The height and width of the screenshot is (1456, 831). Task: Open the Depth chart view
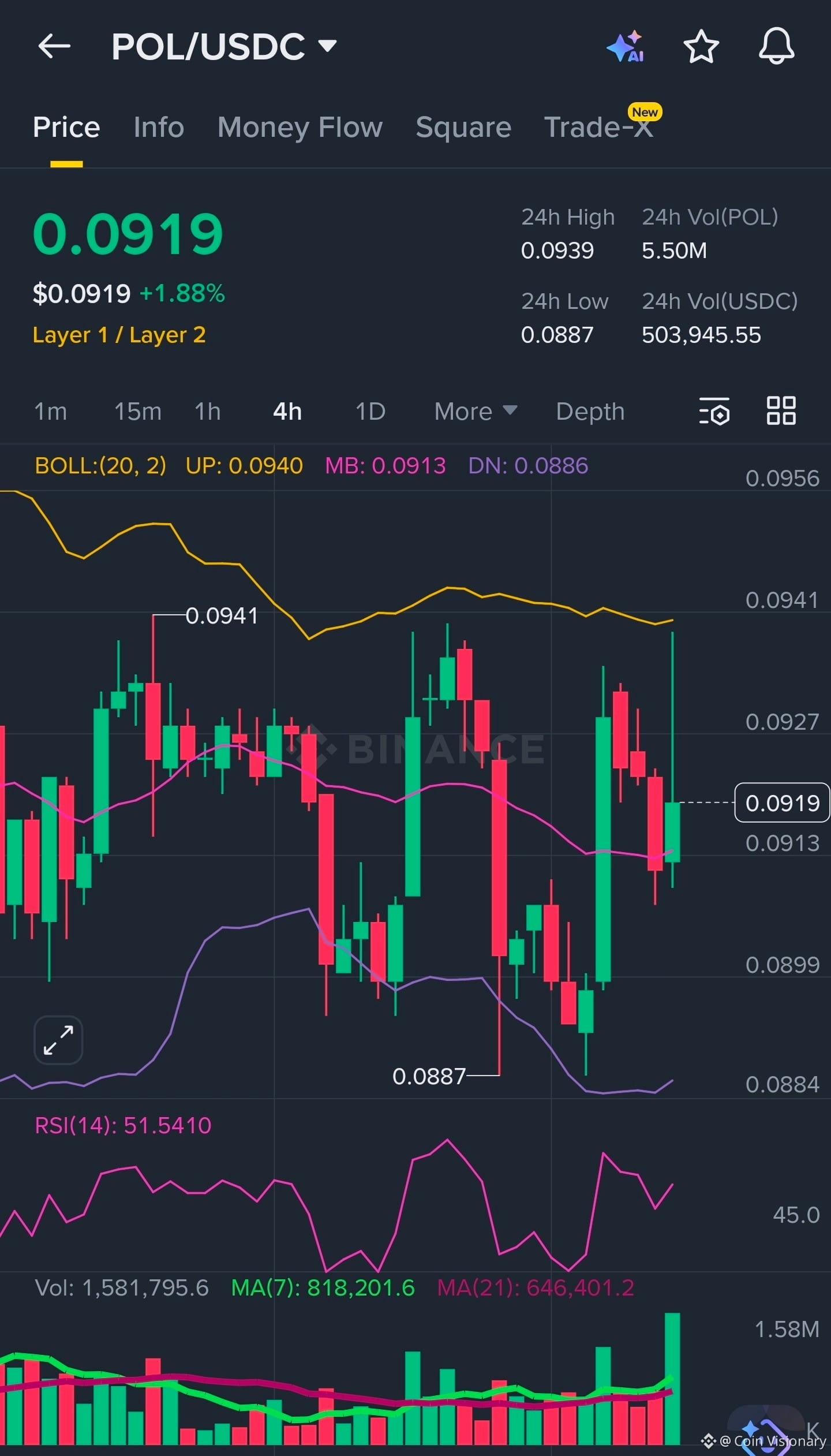(x=590, y=412)
